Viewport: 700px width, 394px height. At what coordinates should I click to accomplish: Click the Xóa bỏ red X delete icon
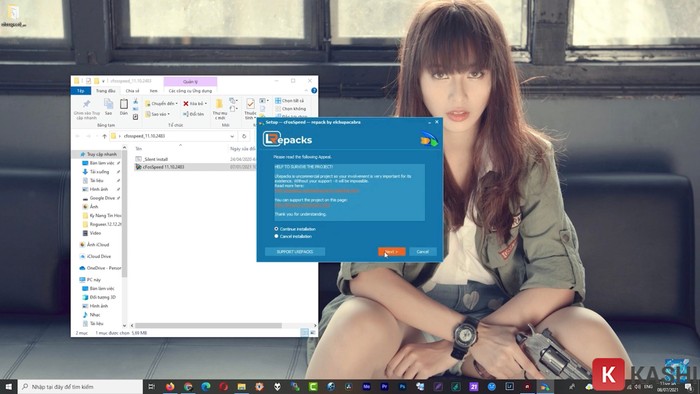186,104
